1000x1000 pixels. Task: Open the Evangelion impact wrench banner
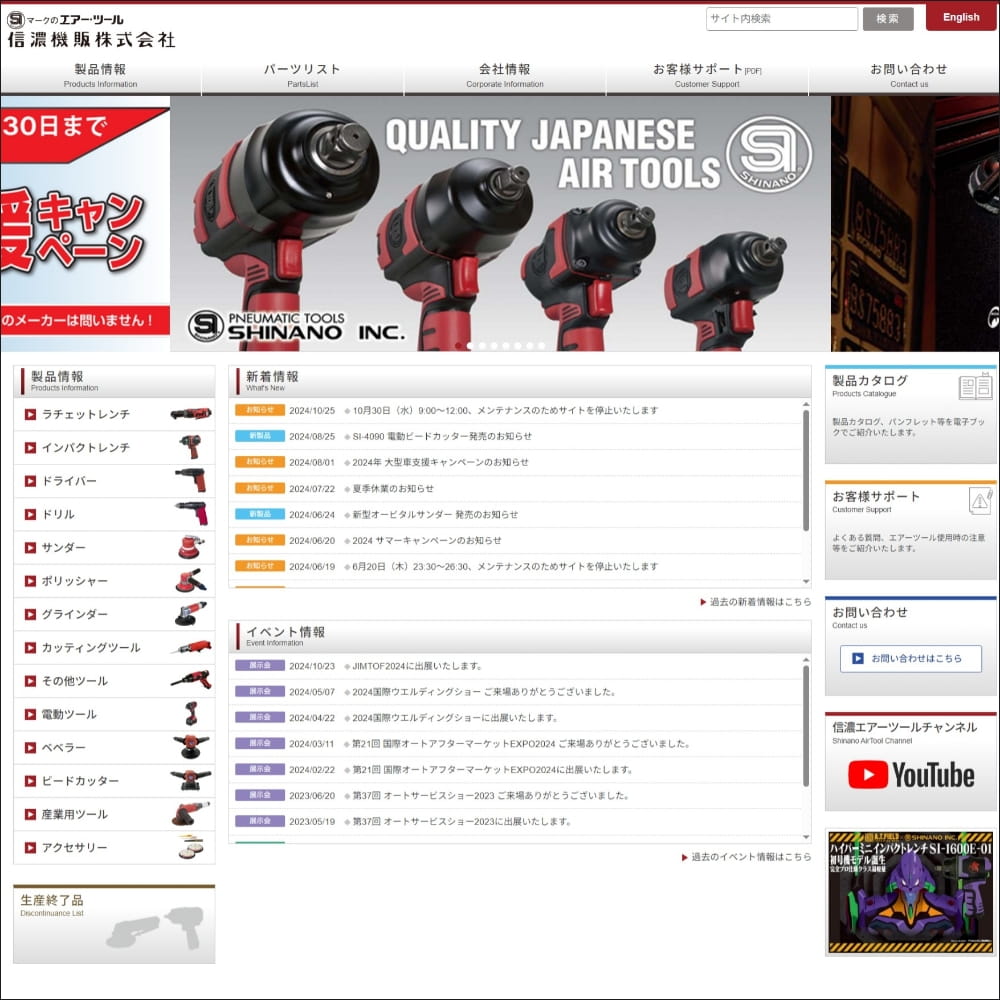pyautogui.click(x=911, y=892)
